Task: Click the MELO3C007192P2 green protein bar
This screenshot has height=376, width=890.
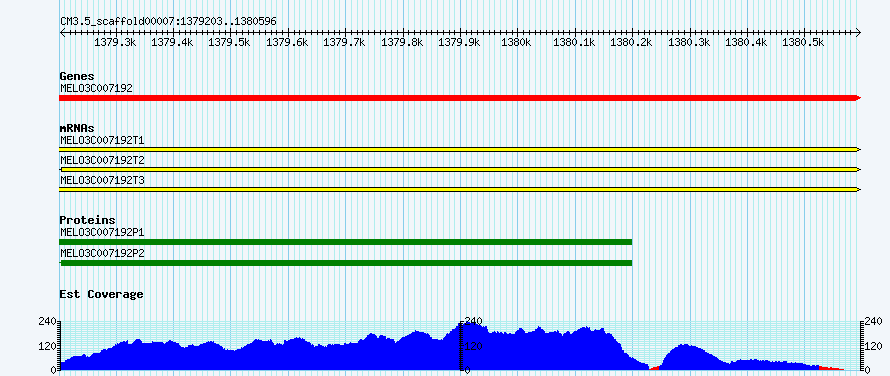Action: tap(346, 262)
